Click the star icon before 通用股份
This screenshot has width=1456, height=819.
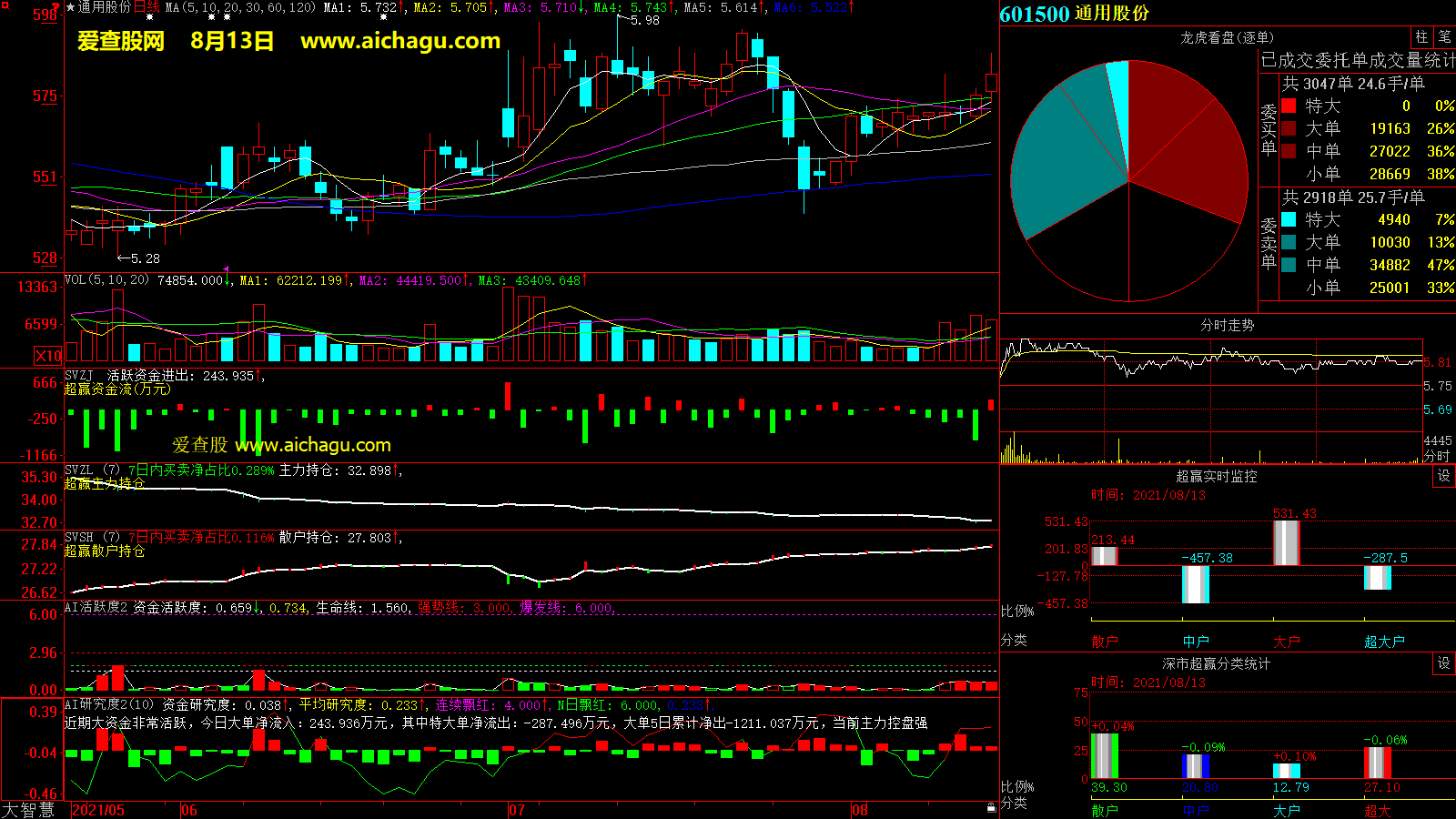70,7
